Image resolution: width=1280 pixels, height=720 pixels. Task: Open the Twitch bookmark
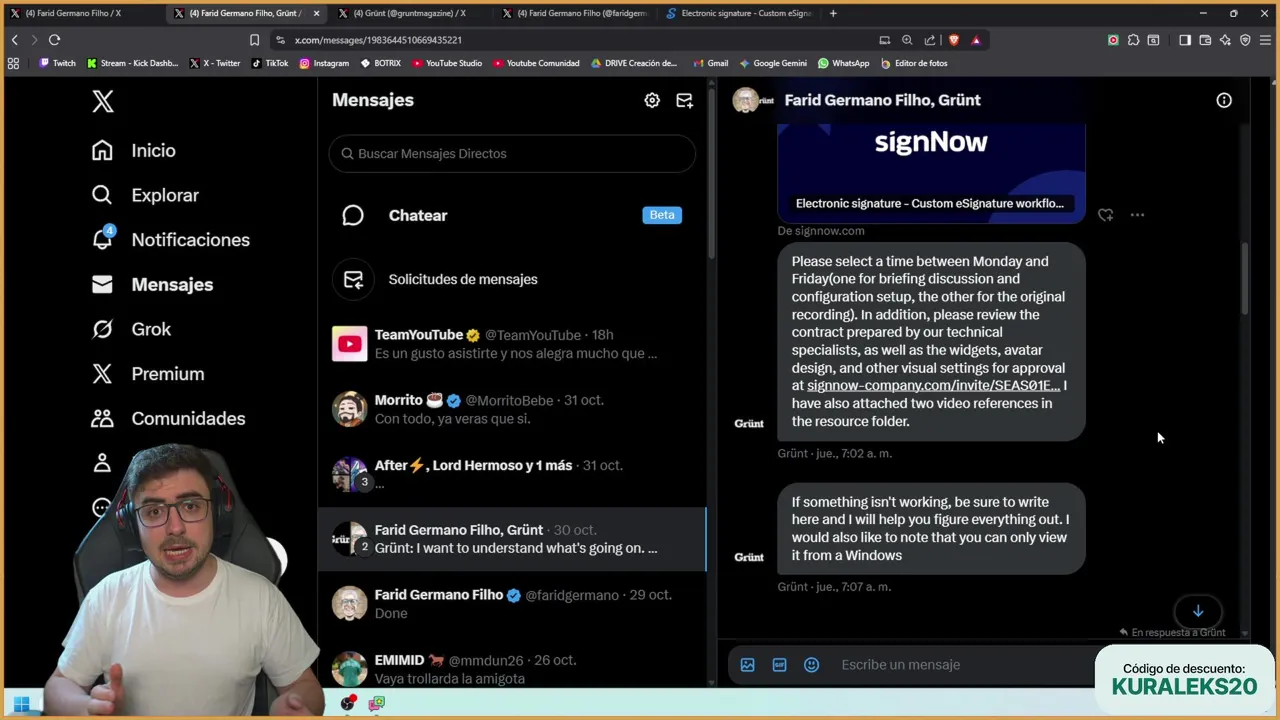coord(57,63)
